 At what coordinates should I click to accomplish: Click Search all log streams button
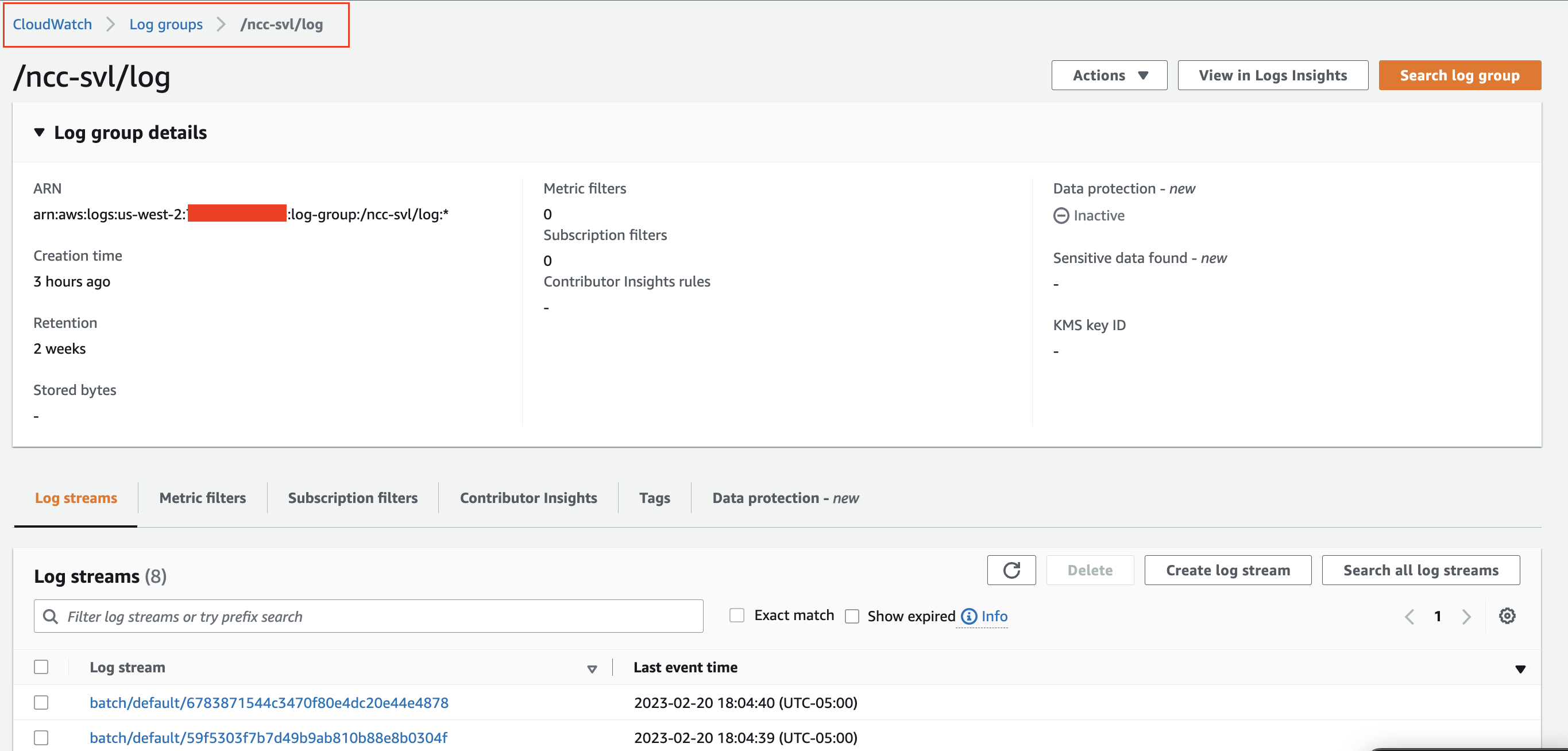(x=1421, y=570)
